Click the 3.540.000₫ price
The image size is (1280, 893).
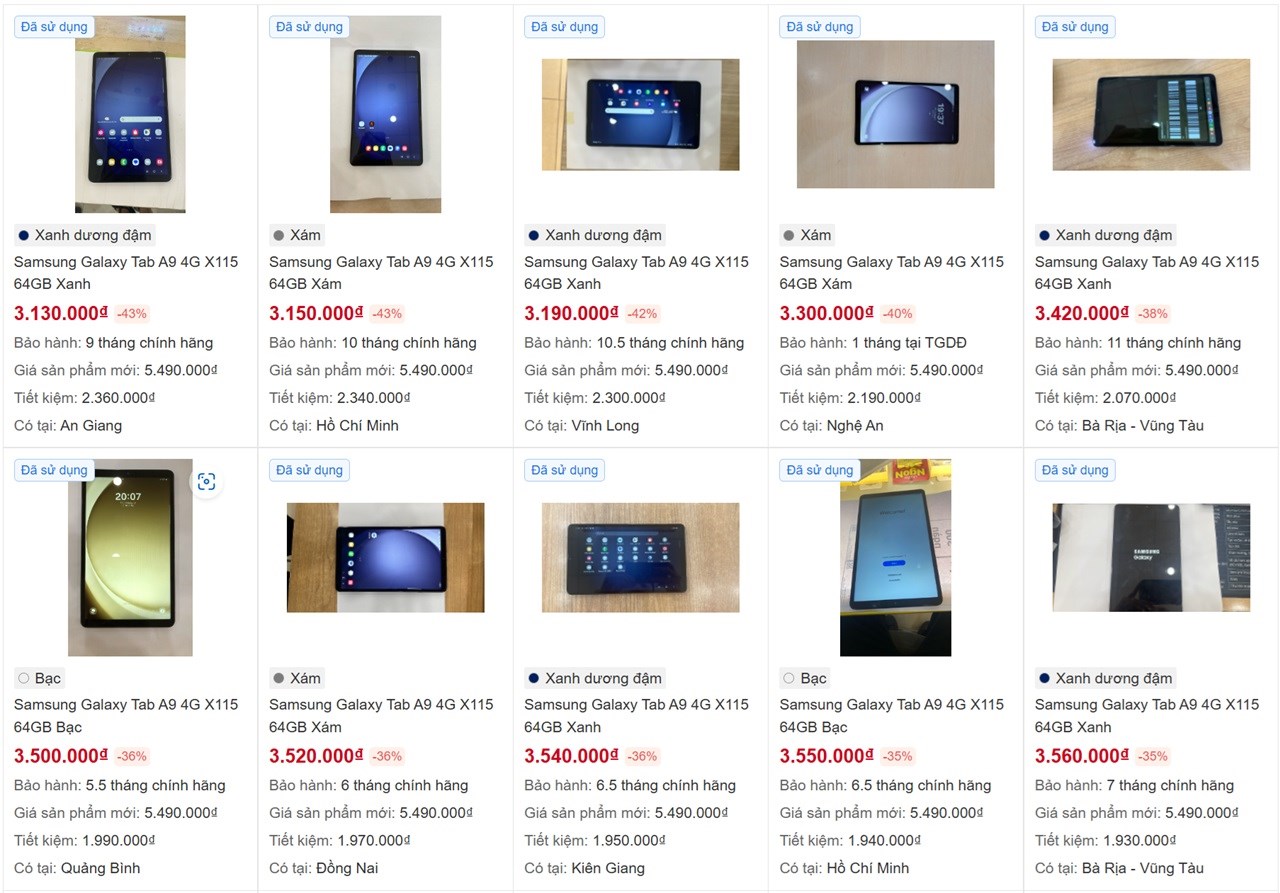click(x=571, y=756)
